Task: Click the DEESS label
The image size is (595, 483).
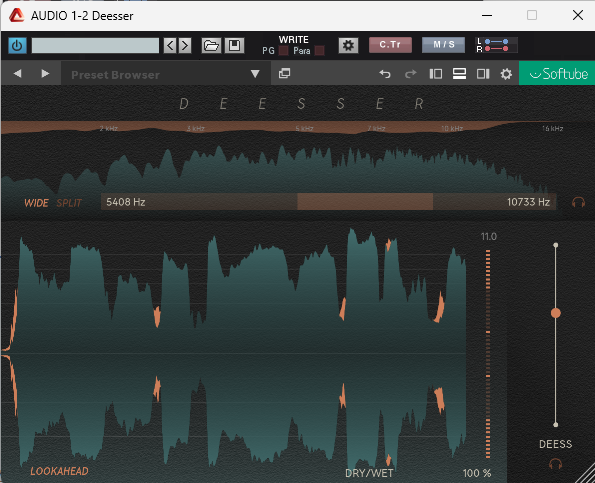Action: pos(556,444)
